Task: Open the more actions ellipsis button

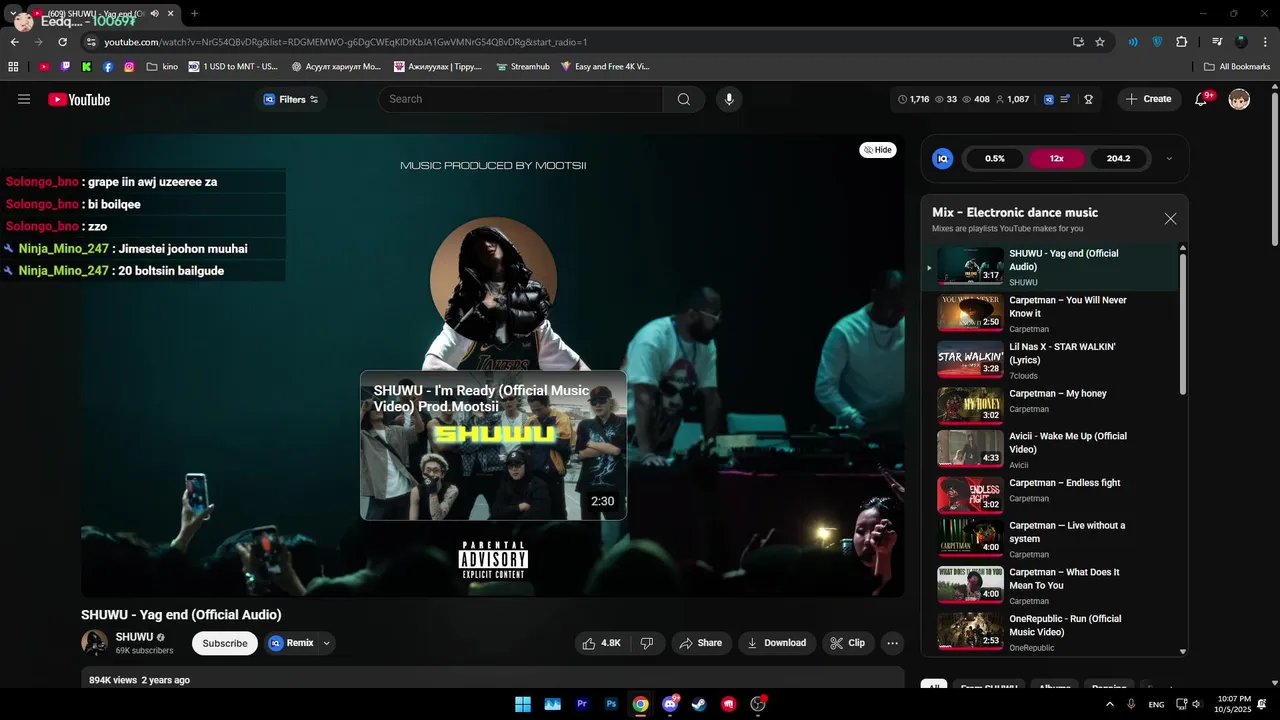Action: (x=893, y=643)
